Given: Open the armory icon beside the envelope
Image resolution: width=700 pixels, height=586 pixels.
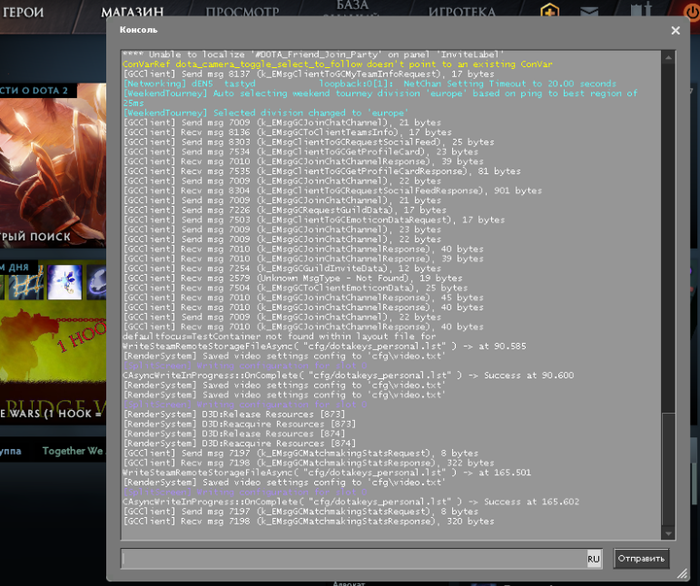Looking at the screenshot, I should (x=641, y=10).
